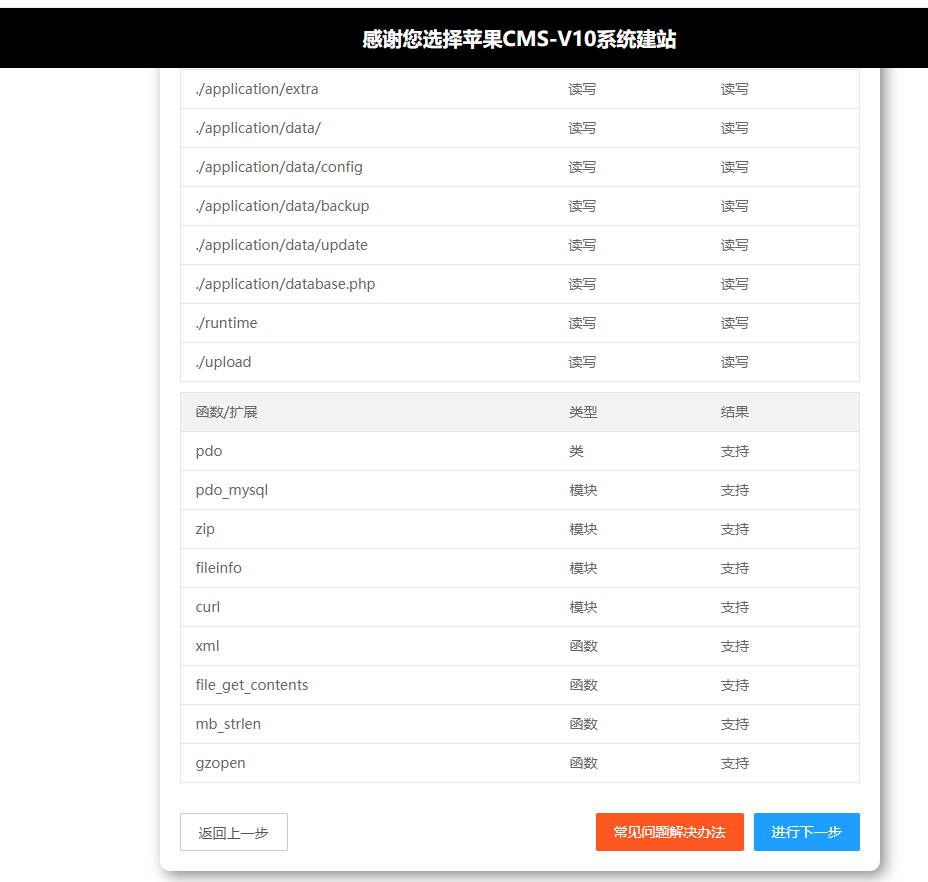Select the pdo_mysql extension name
This screenshot has height=882, width=928.
click(x=232, y=491)
